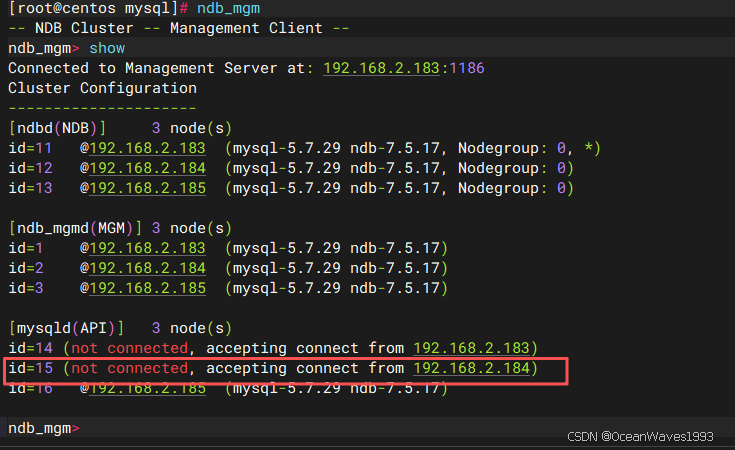Click the 'id=1' management node identifier
This screenshot has width=735, height=450.
25,248
